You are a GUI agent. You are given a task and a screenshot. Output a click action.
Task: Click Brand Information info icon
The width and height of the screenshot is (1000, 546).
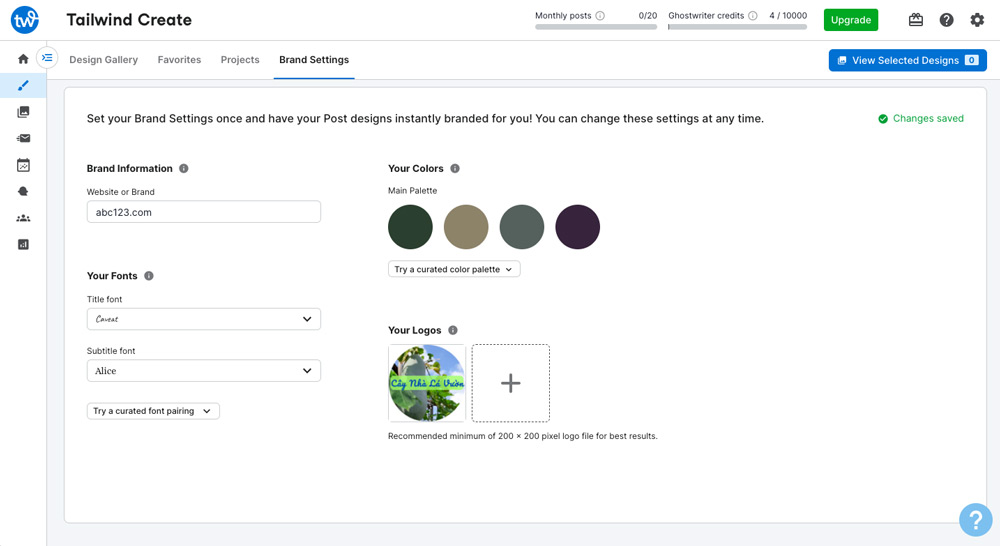(184, 168)
